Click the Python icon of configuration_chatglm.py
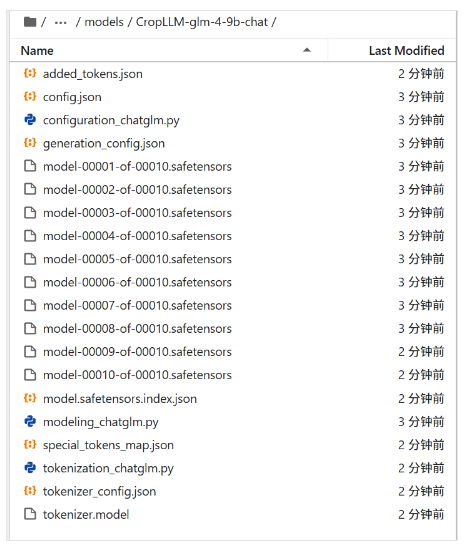Viewport: 468px width, 551px height. [30, 120]
